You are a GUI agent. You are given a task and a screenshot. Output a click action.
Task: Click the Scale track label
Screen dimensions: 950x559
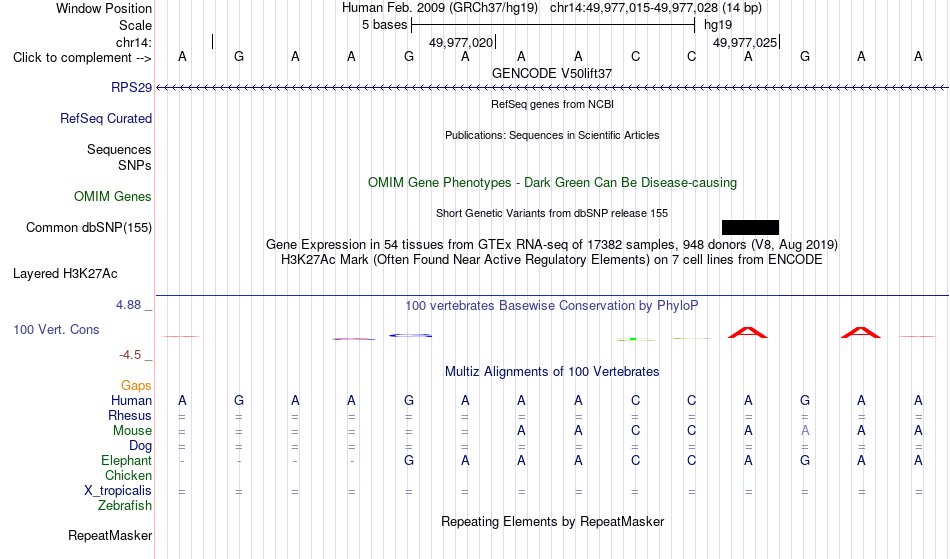tap(135, 25)
